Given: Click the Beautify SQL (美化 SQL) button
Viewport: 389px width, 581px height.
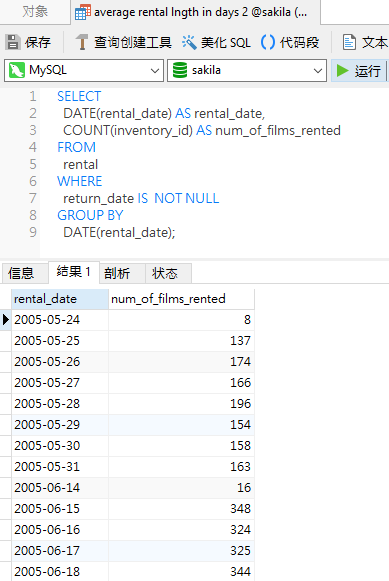Looking at the screenshot, I should 216,42.
